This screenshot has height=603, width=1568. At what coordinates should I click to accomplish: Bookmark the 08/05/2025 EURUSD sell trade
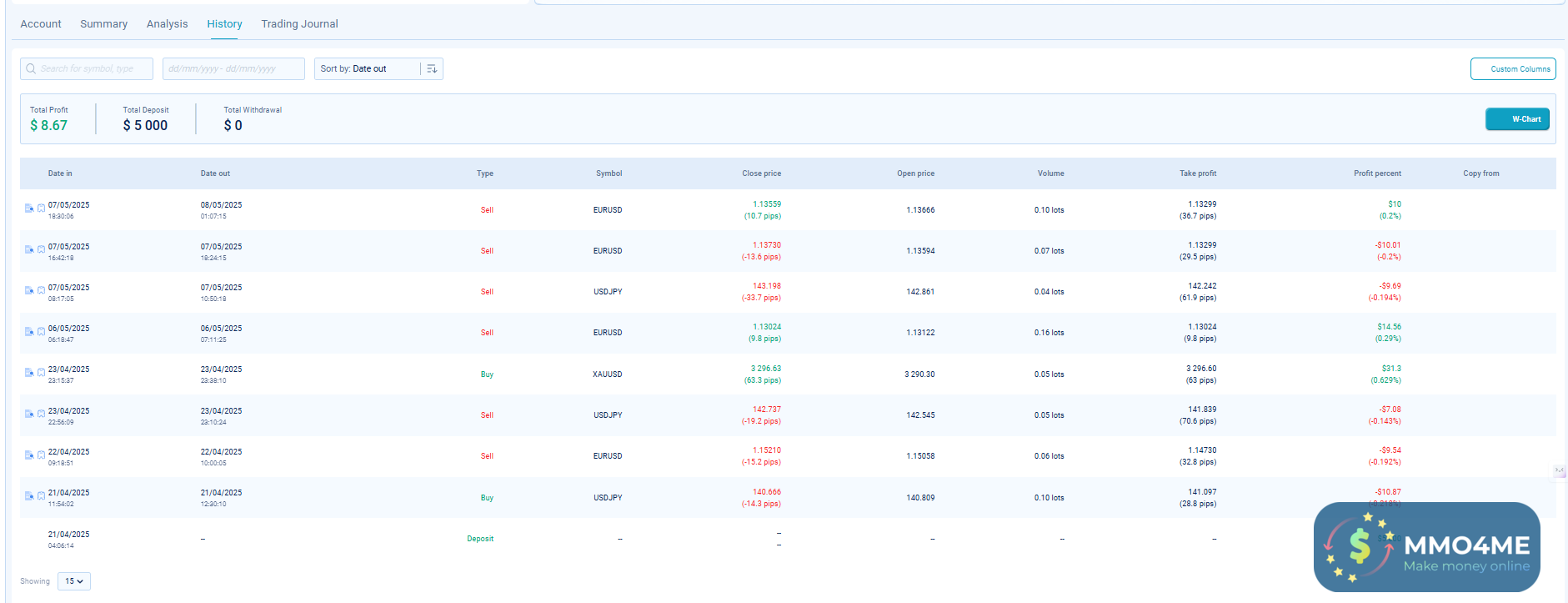tap(41, 209)
